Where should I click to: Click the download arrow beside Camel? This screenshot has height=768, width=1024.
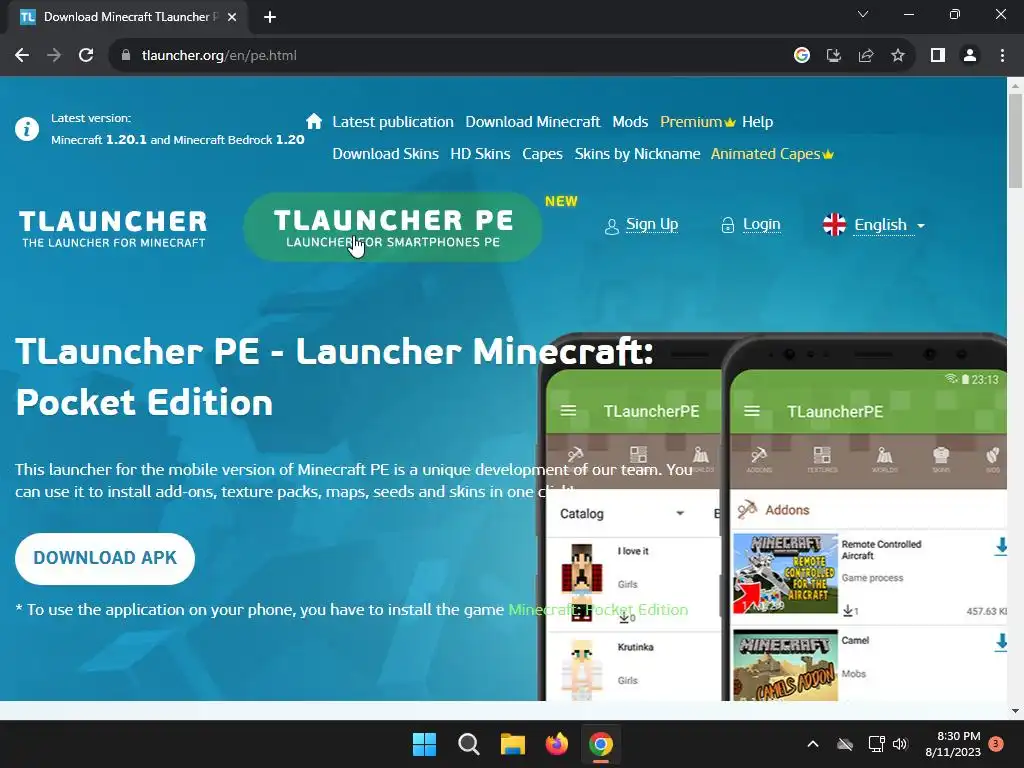[x=1000, y=643]
